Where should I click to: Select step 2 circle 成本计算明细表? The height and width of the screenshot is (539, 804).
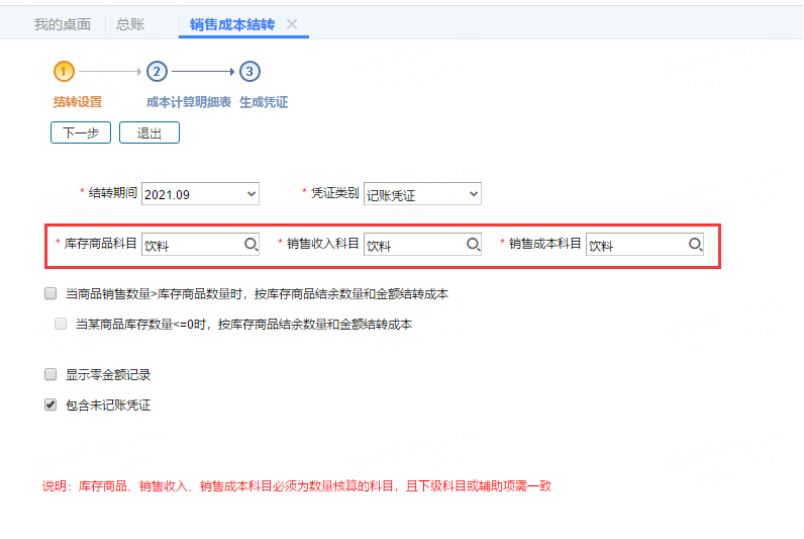click(x=157, y=71)
